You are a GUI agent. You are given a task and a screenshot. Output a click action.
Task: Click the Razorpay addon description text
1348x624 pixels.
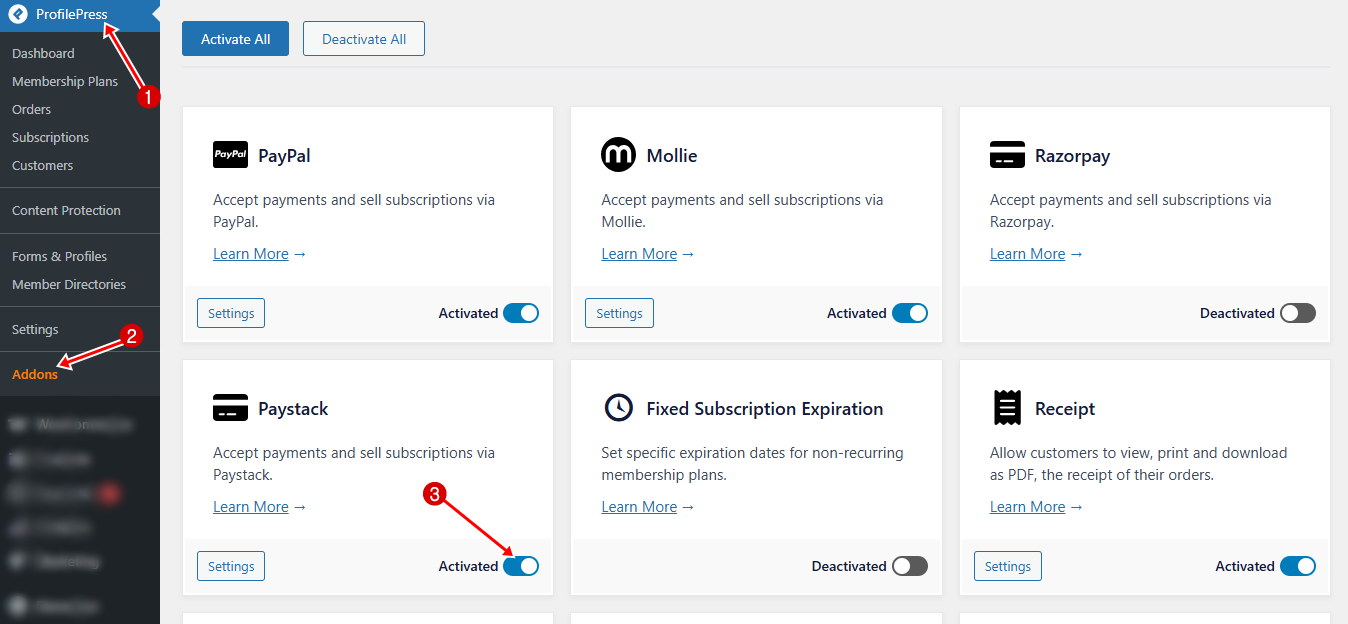tap(1131, 211)
